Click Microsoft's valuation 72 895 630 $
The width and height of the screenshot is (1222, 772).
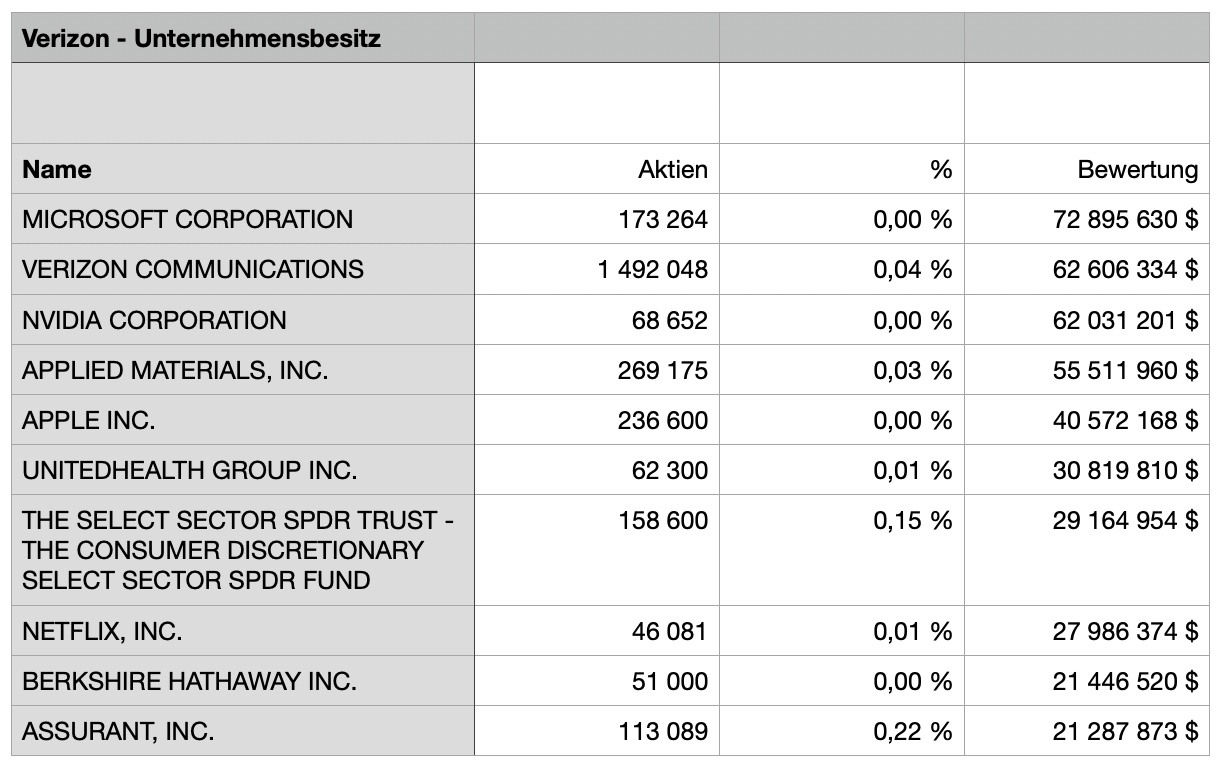pyautogui.click(x=1124, y=220)
